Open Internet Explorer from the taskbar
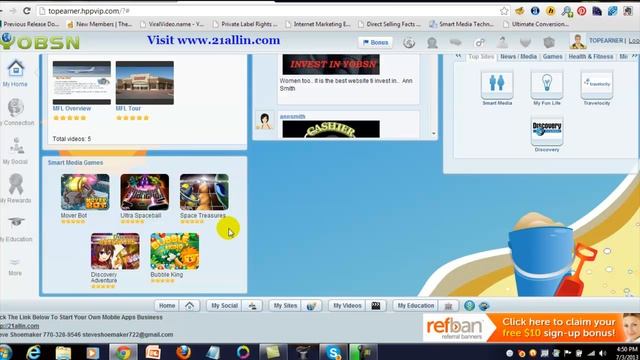The height and width of the screenshot is (360, 640). pyautogui.click(x=34, y=352)
